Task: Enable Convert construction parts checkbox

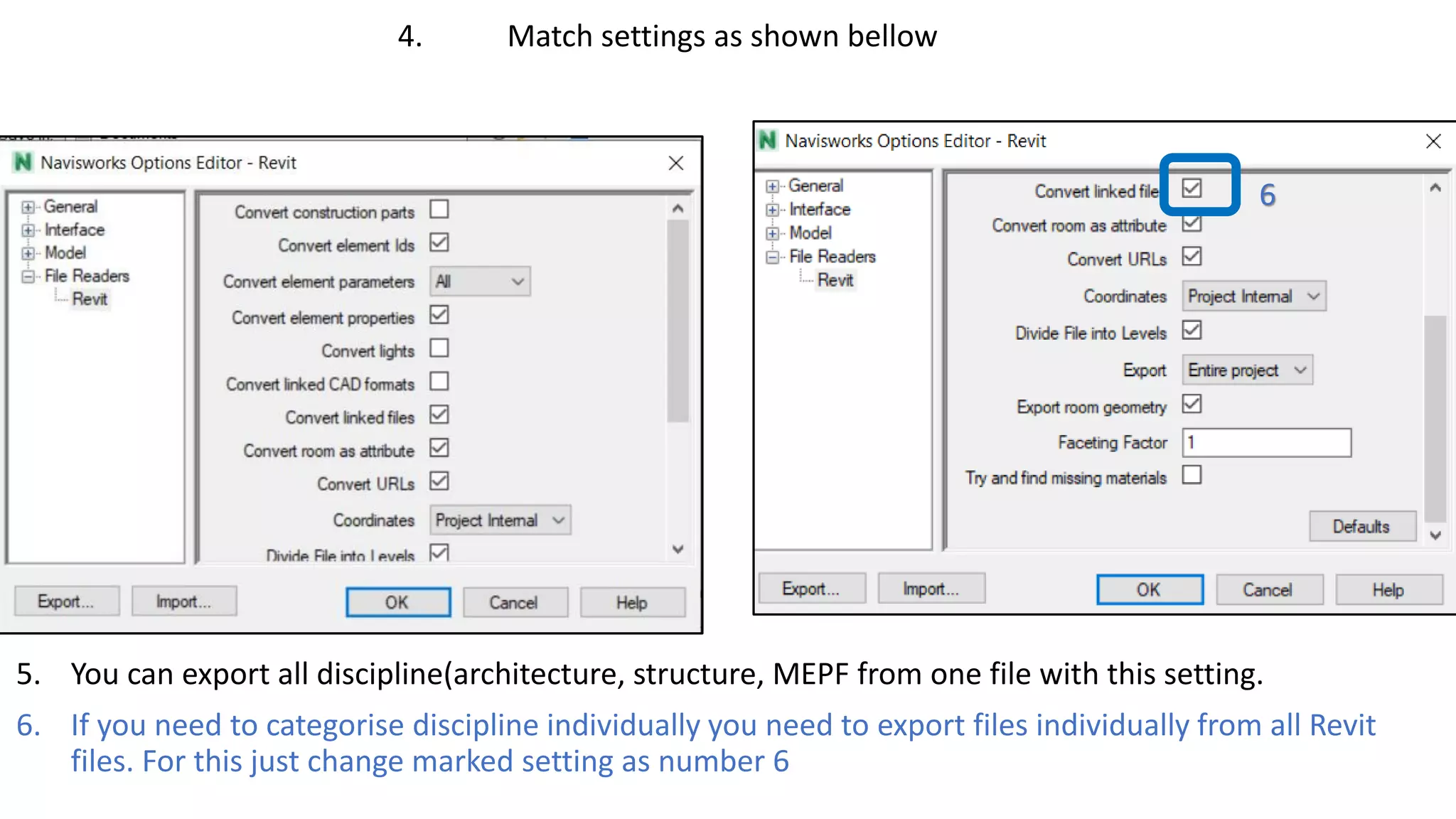Action: point(439,210)
